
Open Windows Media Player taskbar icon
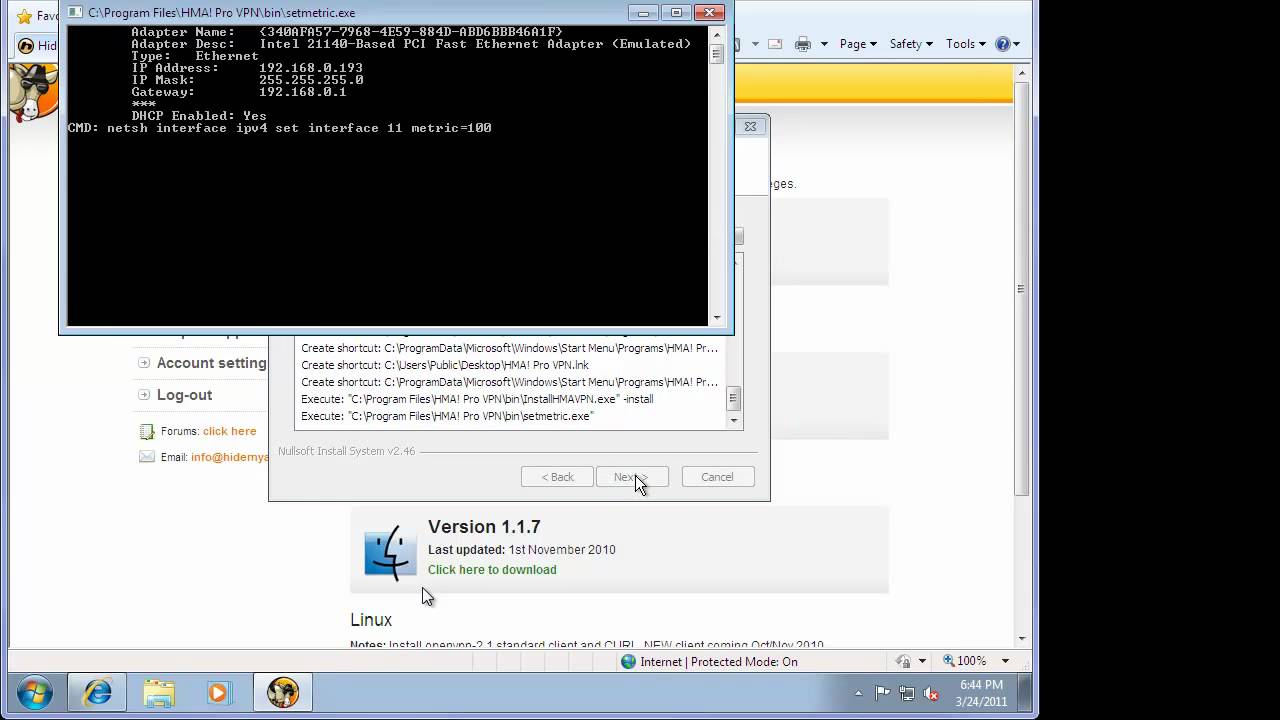click(x=219, y=693)
